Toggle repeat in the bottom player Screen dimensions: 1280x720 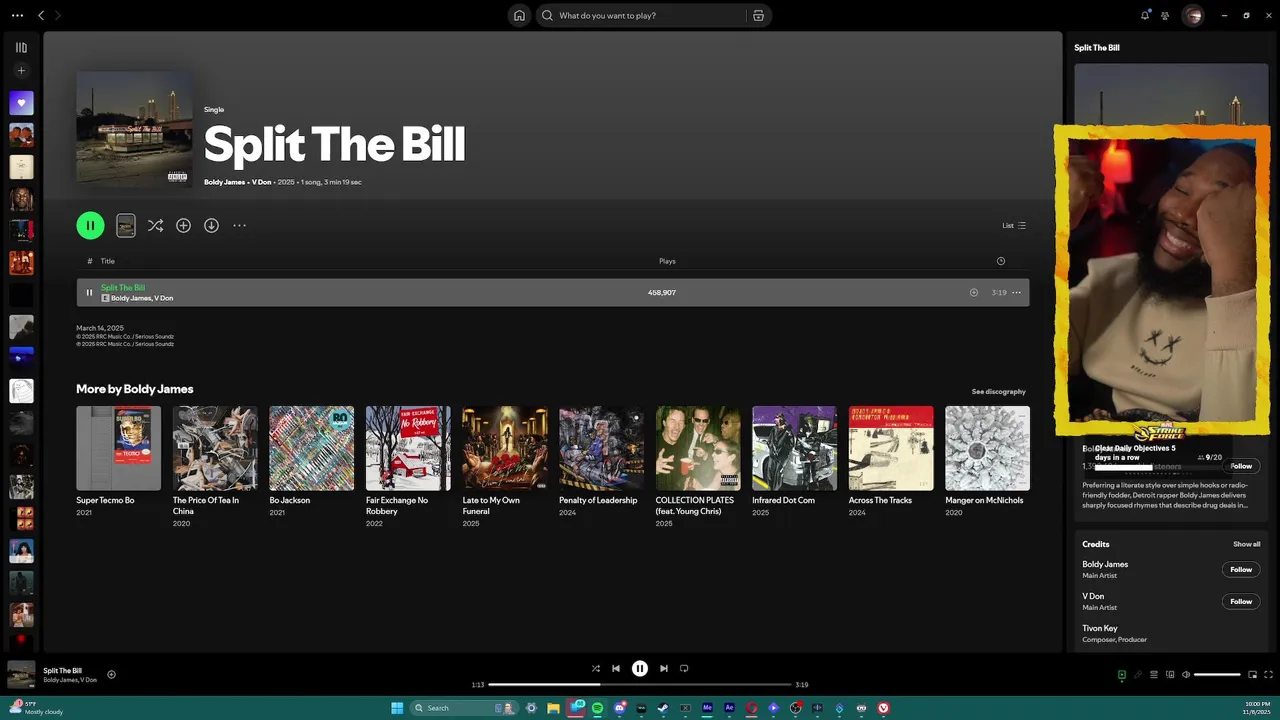pyautogui.click(x=684, y=669)
